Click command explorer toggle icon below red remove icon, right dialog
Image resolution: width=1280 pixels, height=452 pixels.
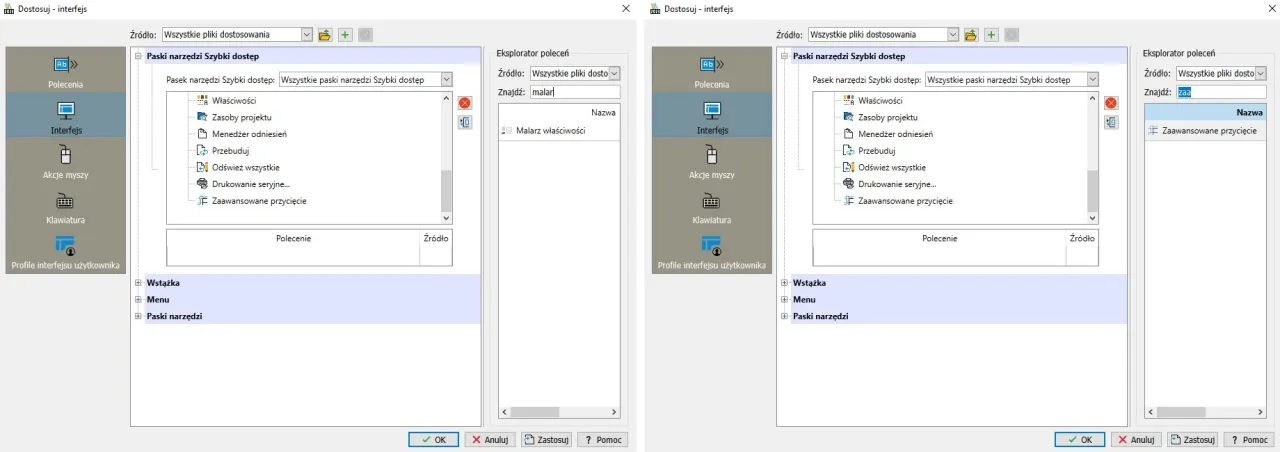pyautogui.click(x=1111, y=123)
